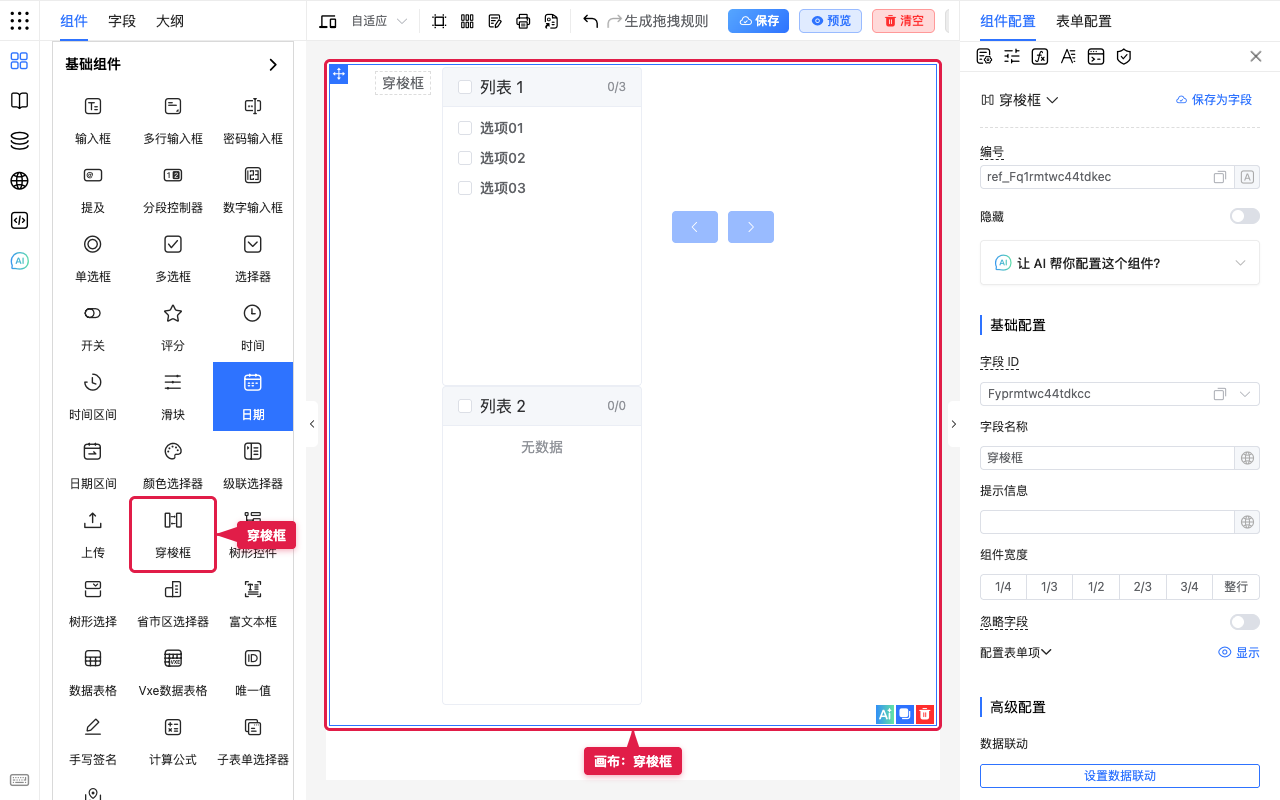This screenshot has height=800, width=1280.
Task: Select the 评分 rating star component
Action: [x=173, y=327]
